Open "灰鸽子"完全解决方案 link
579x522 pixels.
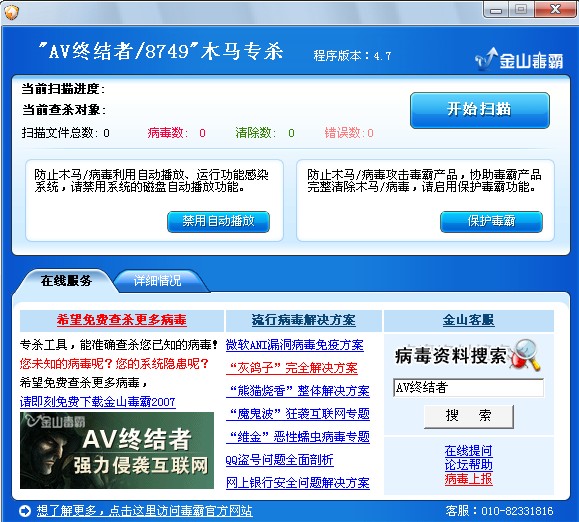[x=292, y=368]
